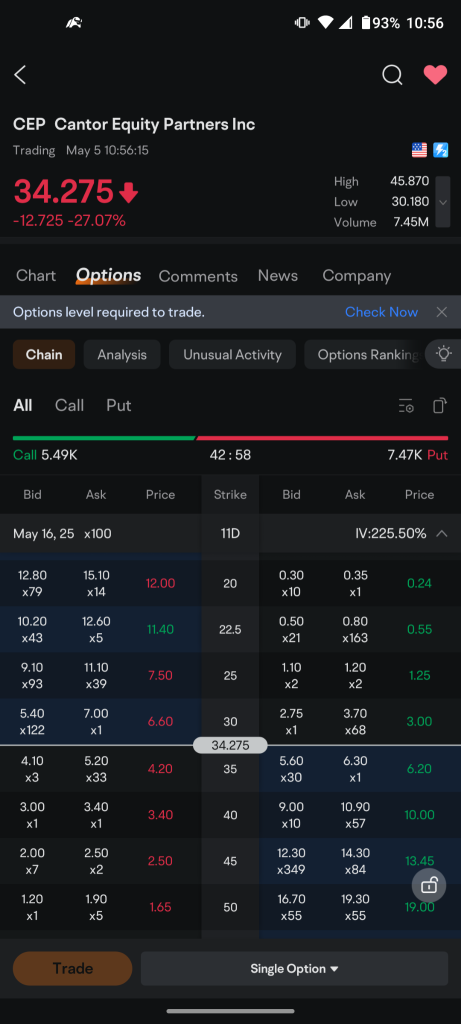Open the Comments tab
Viewport: 461px width, 1024px height.
[198, 276]
